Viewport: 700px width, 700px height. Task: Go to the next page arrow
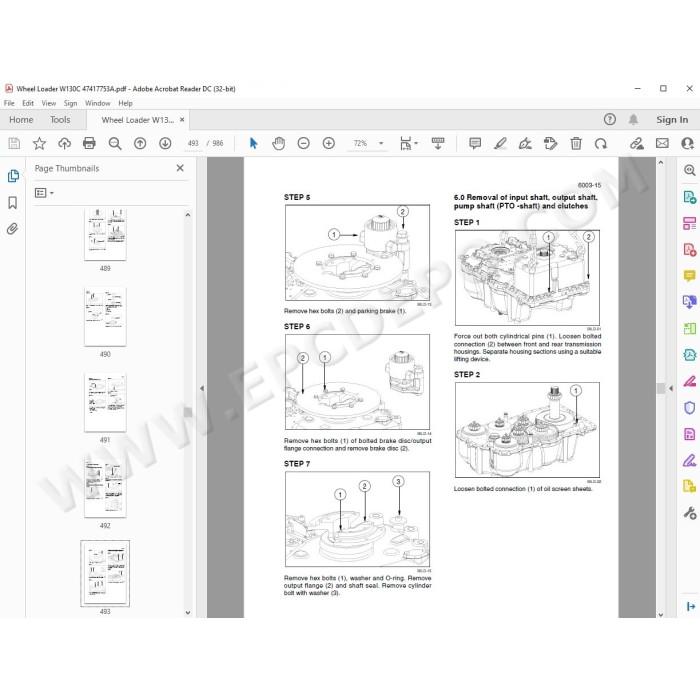165,143
